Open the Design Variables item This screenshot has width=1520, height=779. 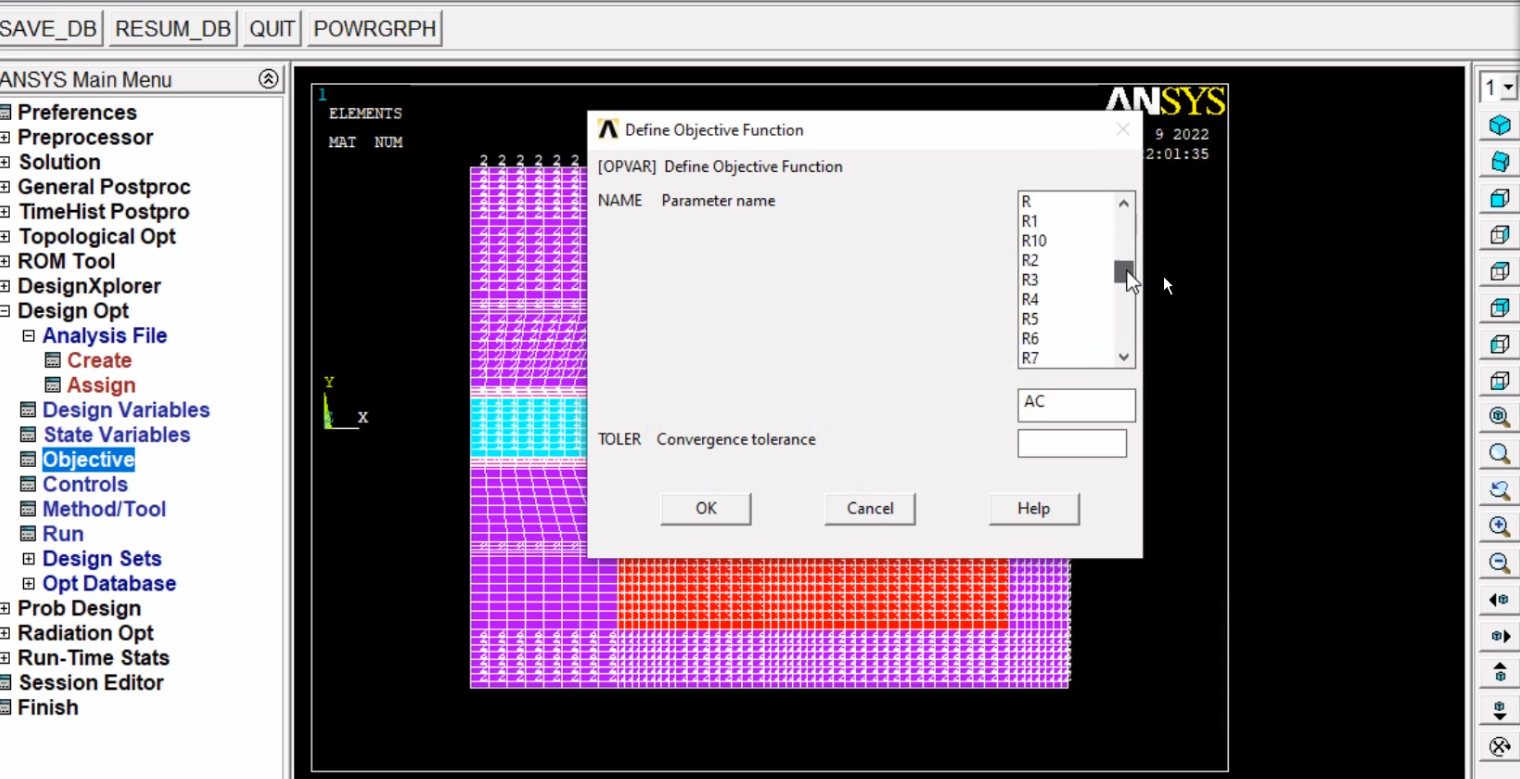point(126,410)
